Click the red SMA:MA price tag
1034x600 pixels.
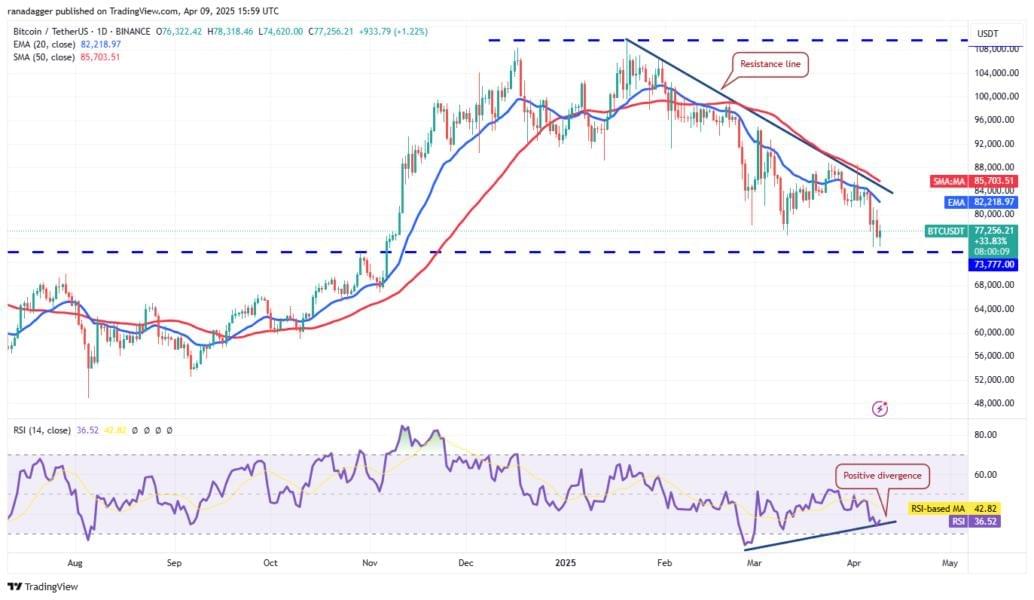coord(974,181)
